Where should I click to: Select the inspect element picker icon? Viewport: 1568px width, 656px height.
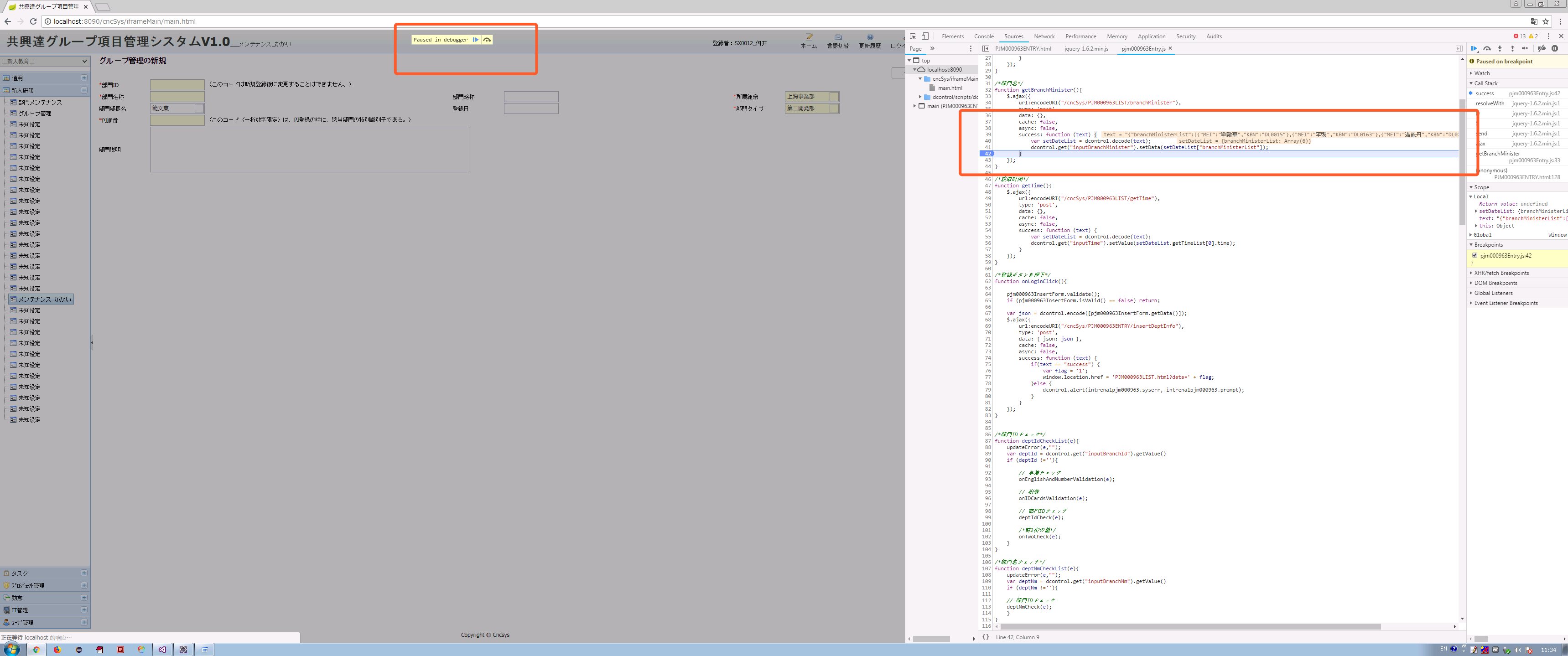[x=913, y=36]
